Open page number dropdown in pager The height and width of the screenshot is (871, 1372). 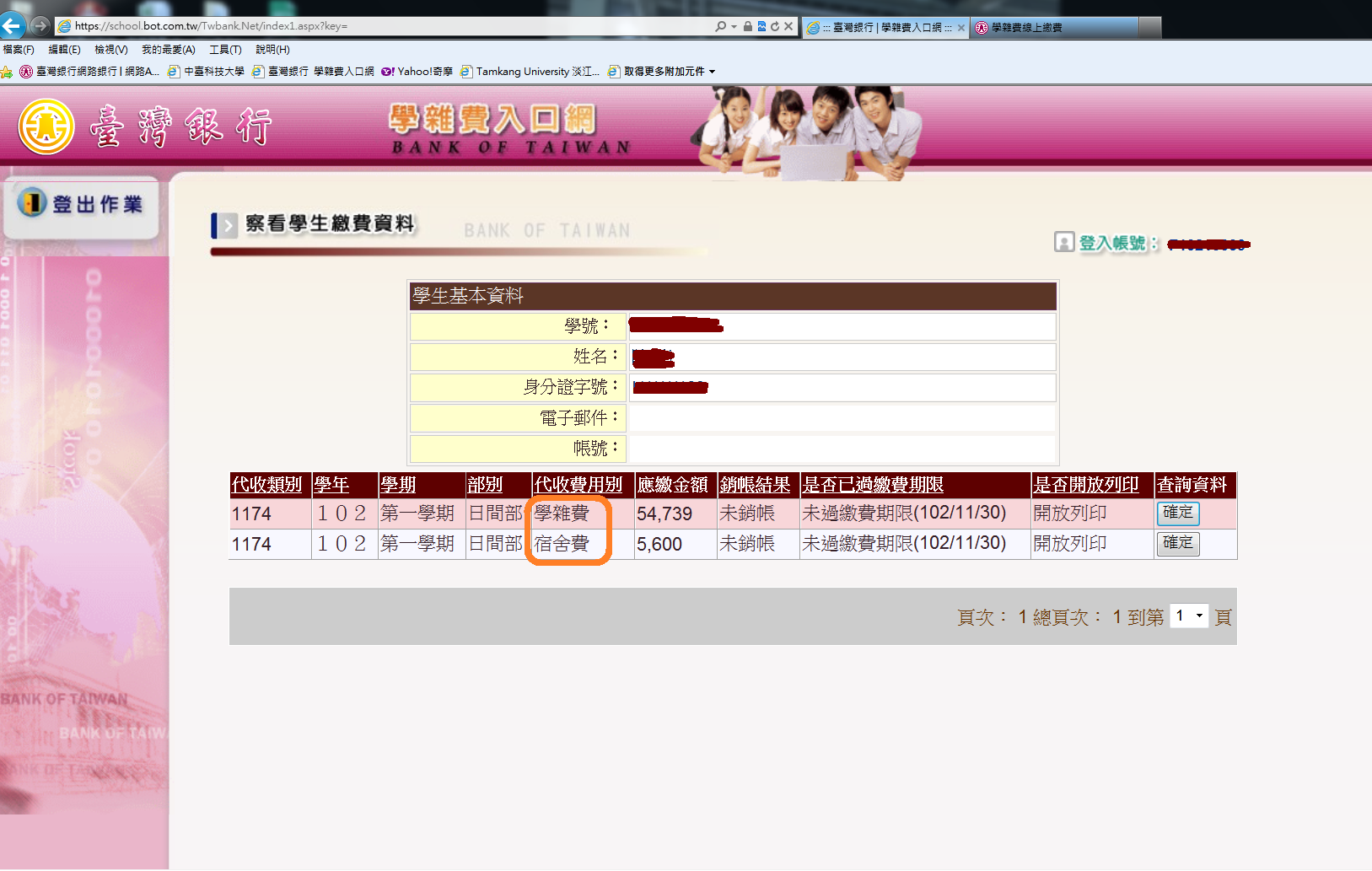pyautogui.click(x=1190, y=616)
